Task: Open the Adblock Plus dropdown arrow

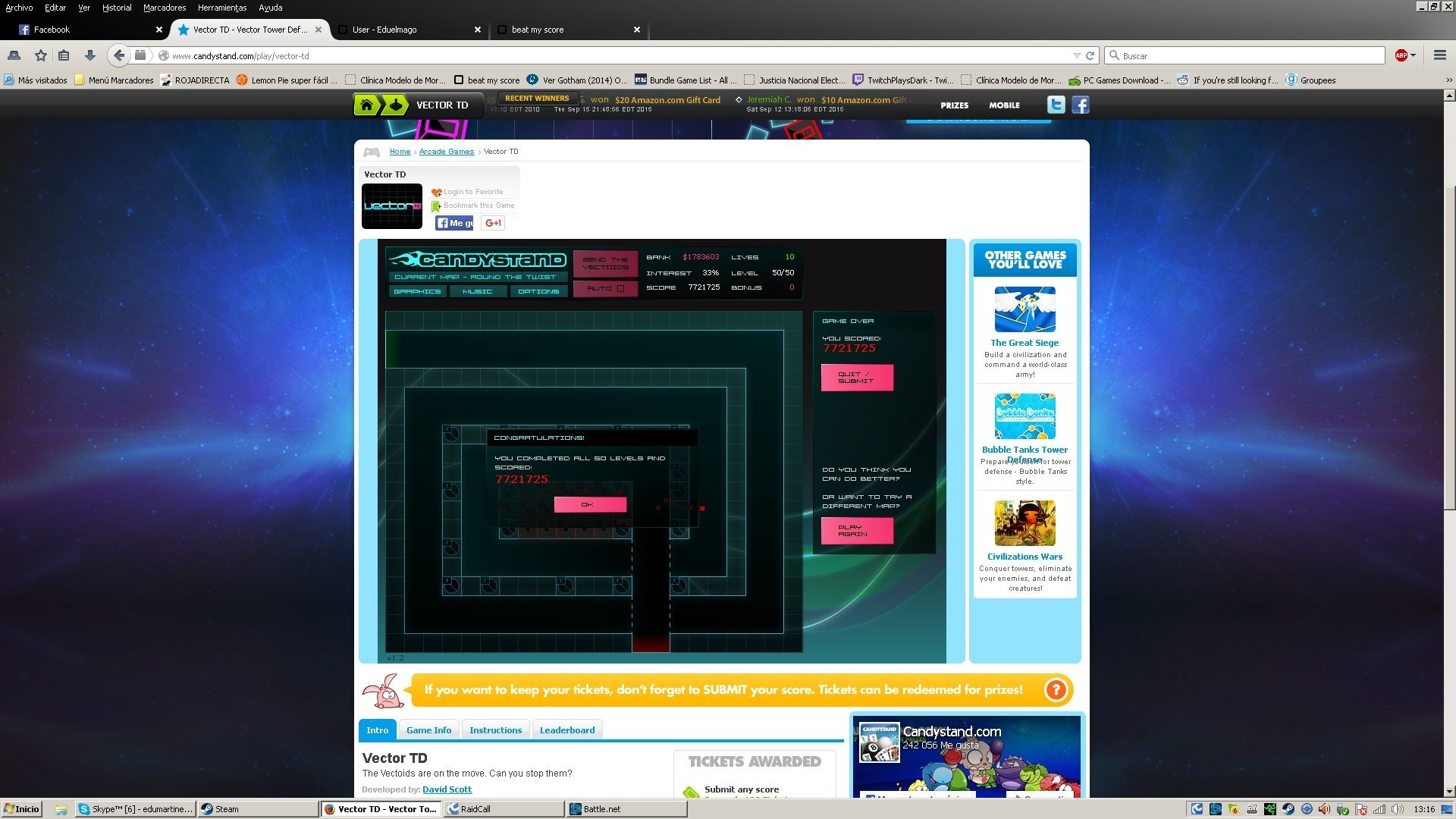Action: [x=1414, y=55]
